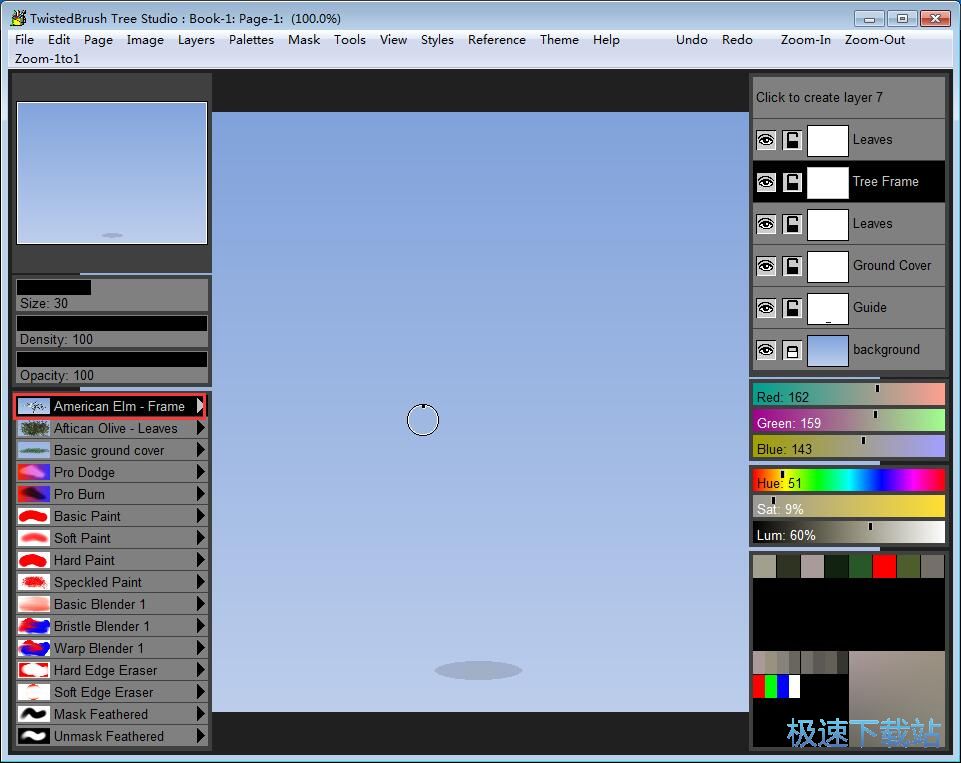Select the African Olive - Leaves brush icon
Screen dimensions: 961x763
click(34, 428)
